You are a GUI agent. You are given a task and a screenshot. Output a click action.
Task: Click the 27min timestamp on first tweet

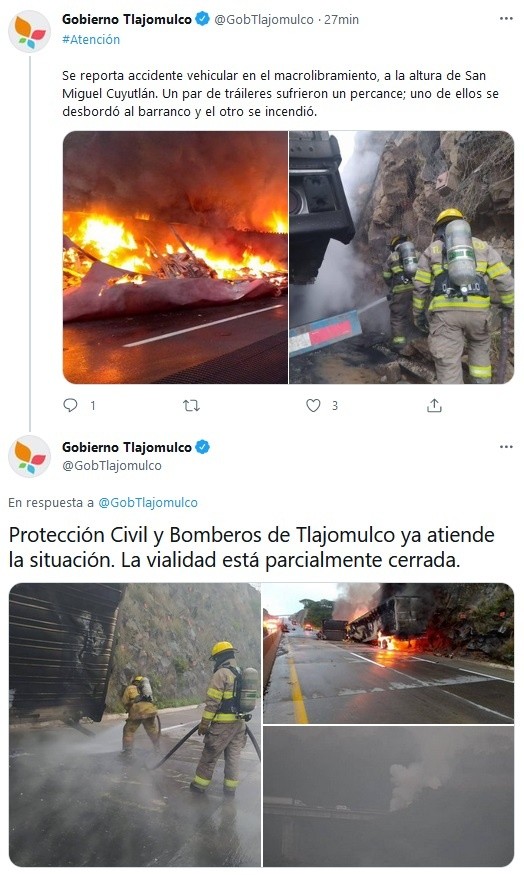342,20
